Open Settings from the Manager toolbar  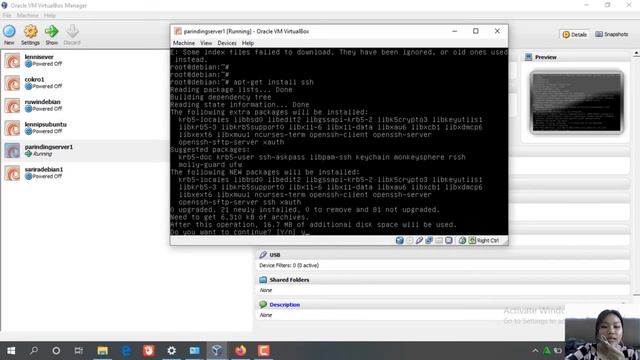(x=30, y=34)
